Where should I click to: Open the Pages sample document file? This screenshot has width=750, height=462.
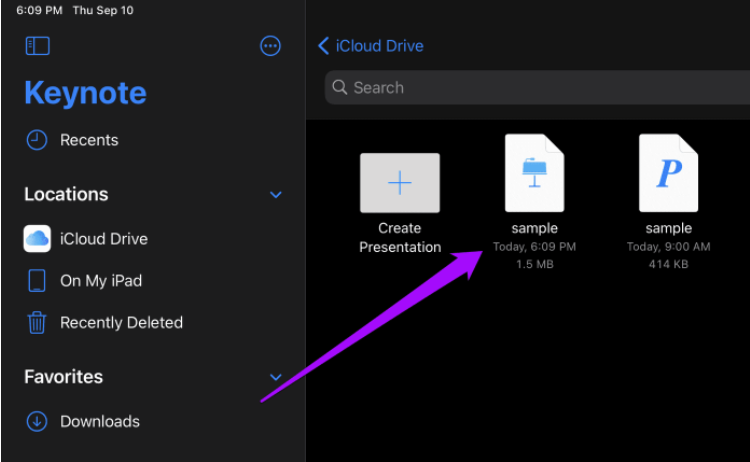(x=668, y=173)
